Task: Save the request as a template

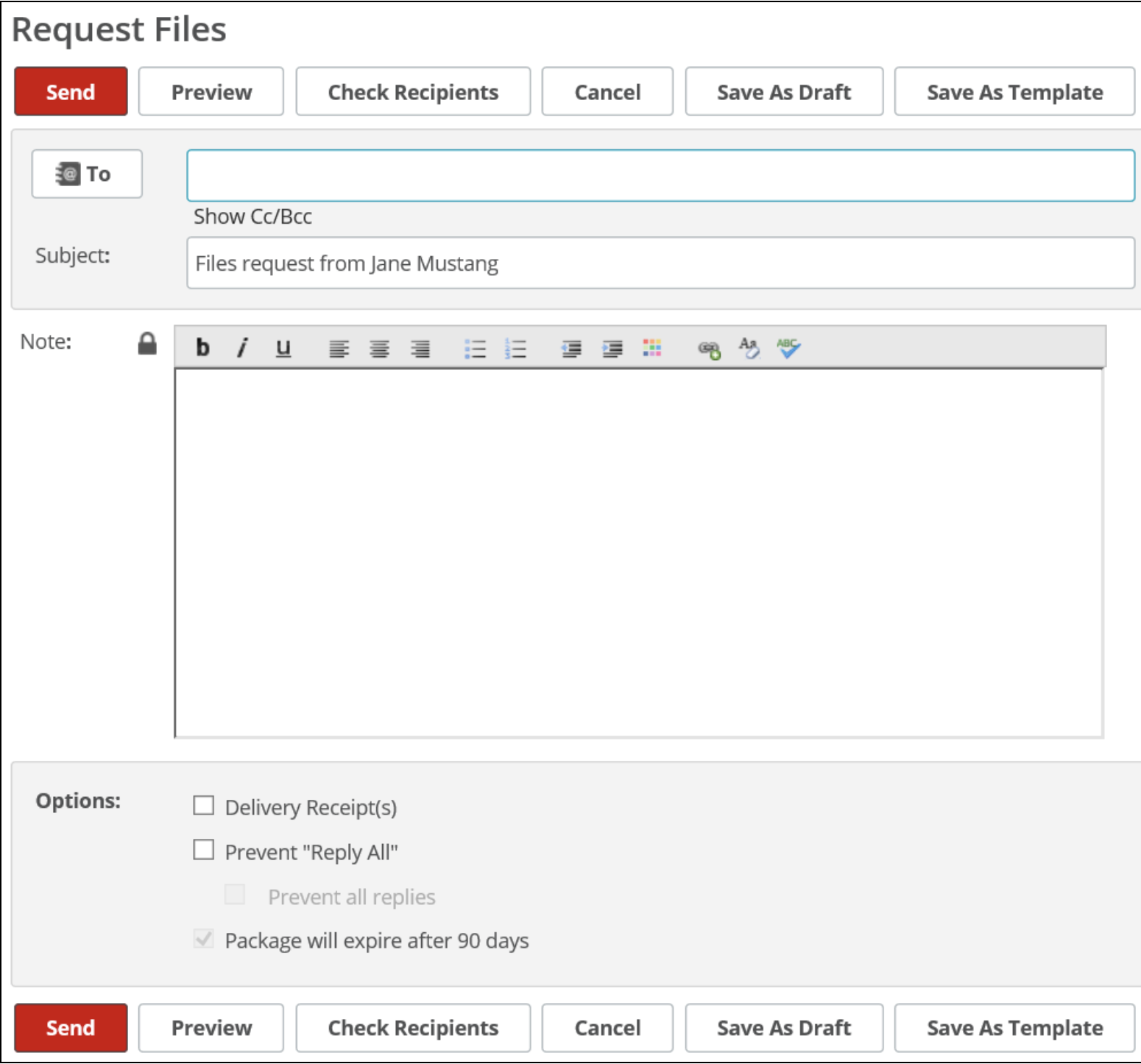Action: (x=1014, y=91)
